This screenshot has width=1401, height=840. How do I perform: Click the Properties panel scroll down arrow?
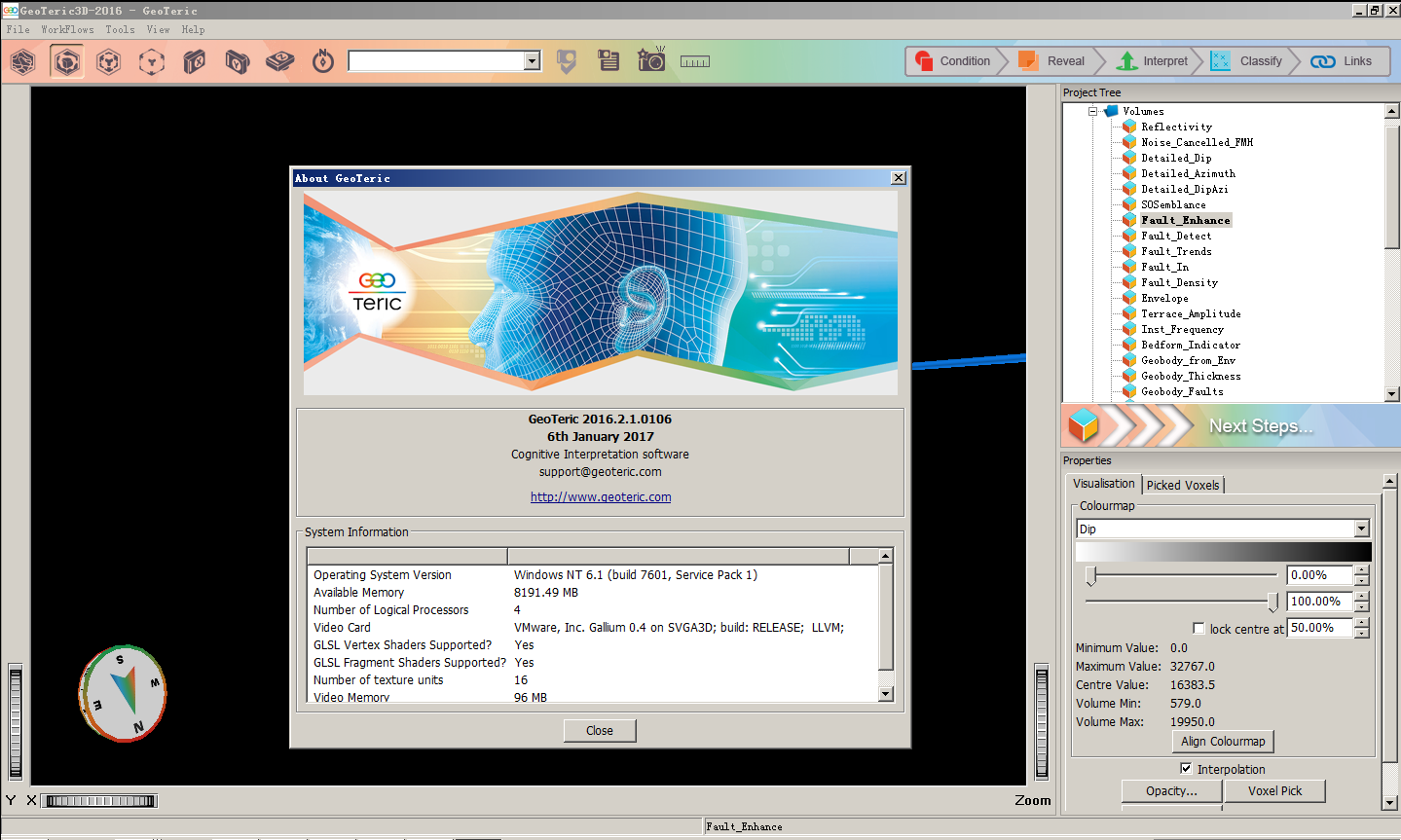[1389, 803]
